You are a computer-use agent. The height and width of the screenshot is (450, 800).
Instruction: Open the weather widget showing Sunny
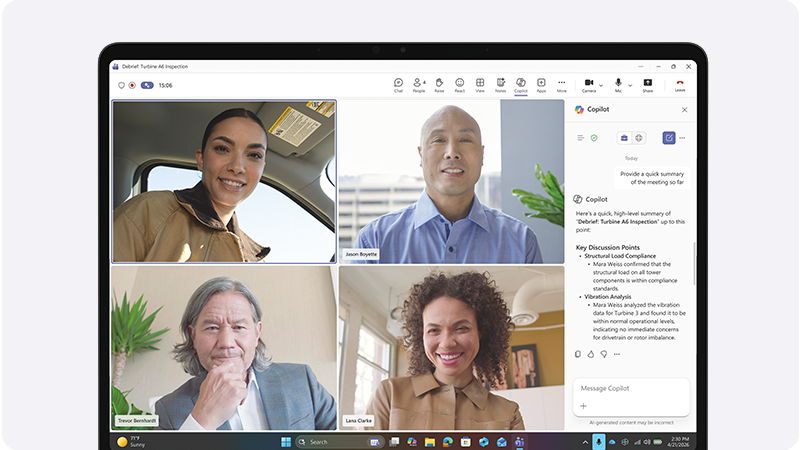point(131,442)
